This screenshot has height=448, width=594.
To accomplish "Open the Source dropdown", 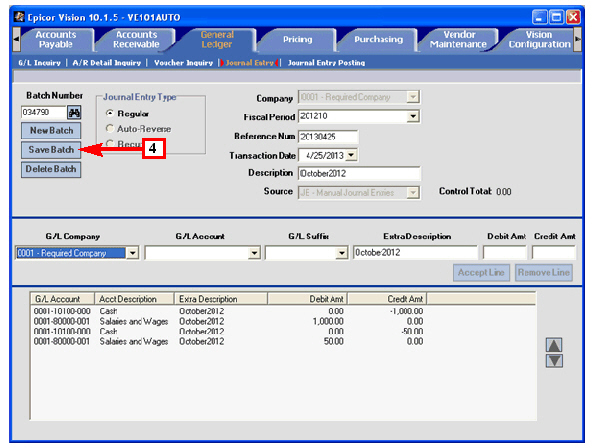I will pos(413,193).
